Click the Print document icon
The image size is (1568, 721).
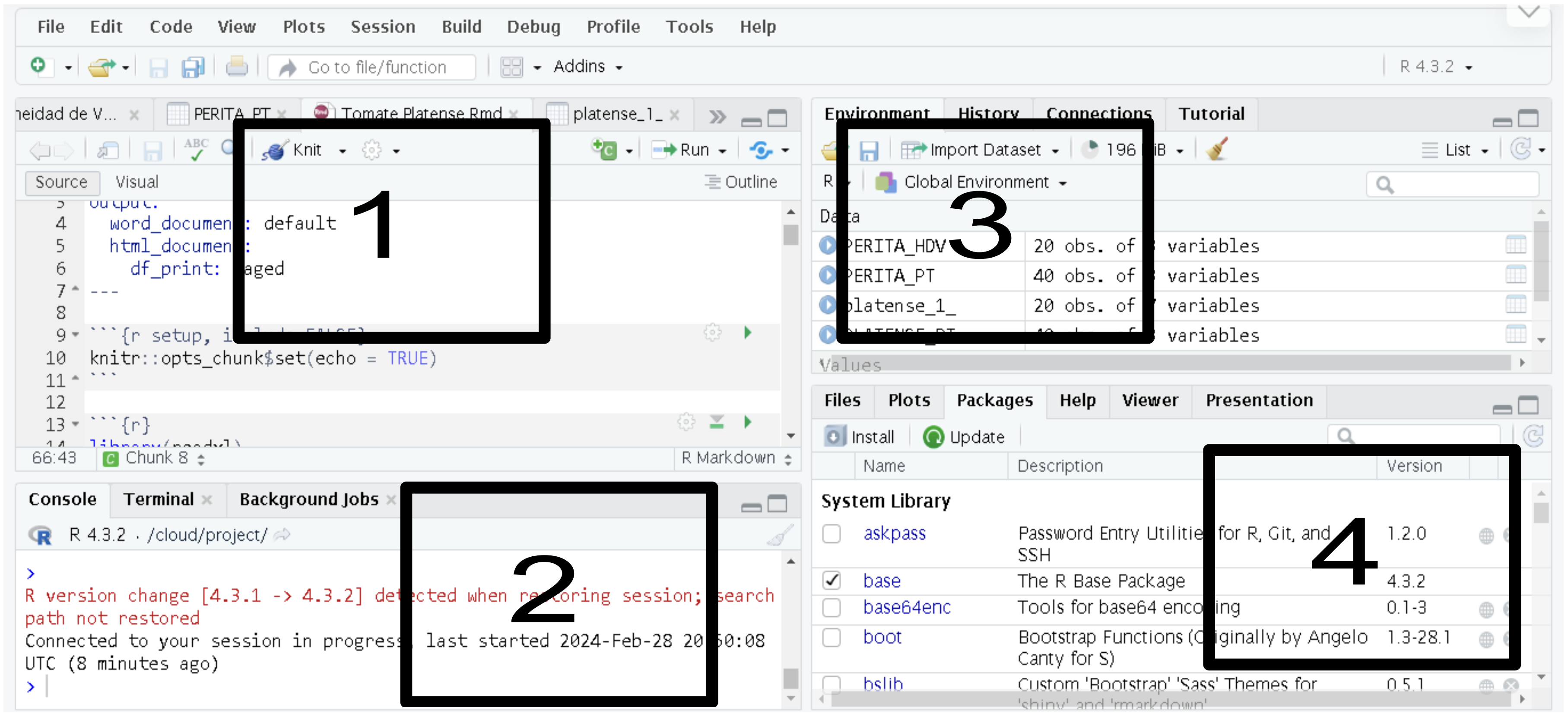click(237, 67)
